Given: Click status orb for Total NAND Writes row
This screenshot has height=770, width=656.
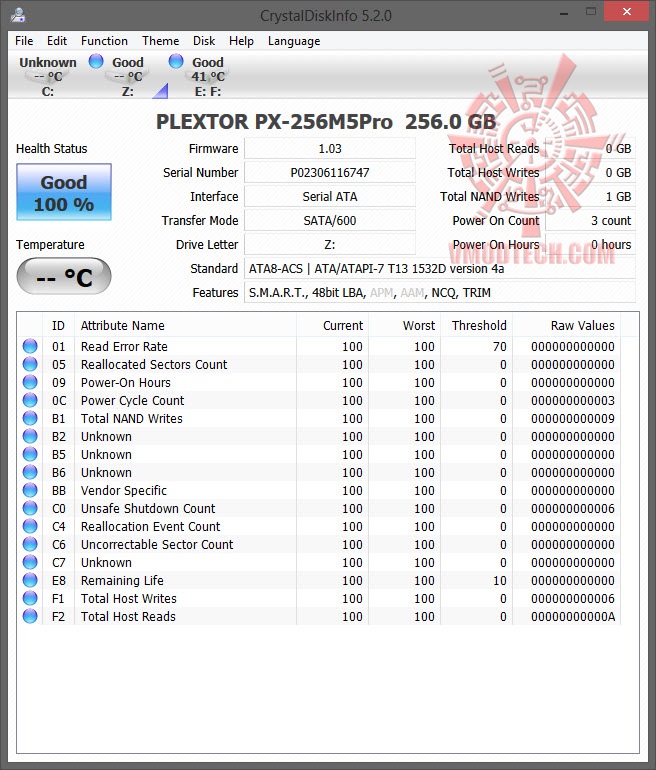Looking at the screenshot, I should coord(30,418).
